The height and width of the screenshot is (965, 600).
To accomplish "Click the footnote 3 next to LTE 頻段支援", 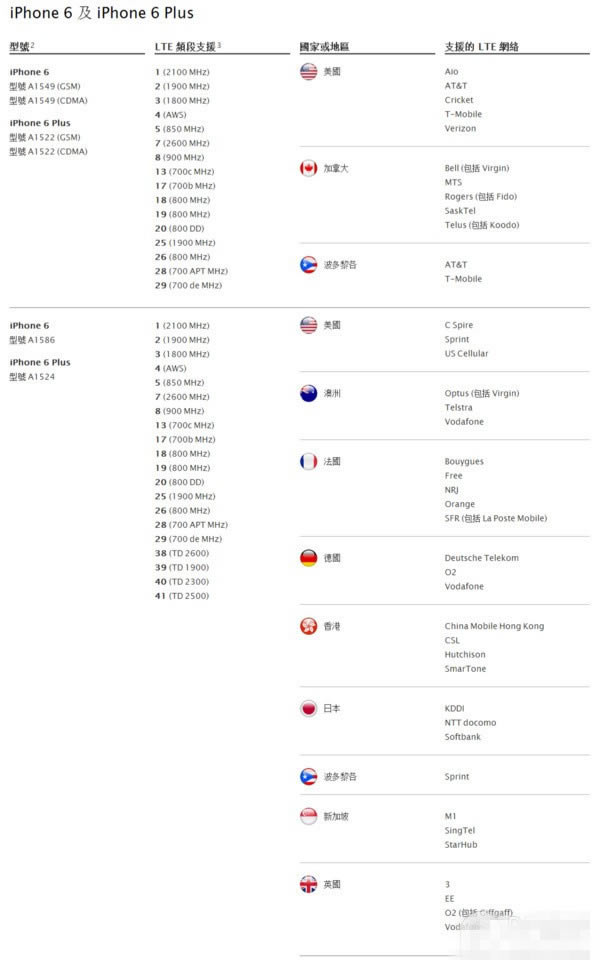I will tap(219, 45).
